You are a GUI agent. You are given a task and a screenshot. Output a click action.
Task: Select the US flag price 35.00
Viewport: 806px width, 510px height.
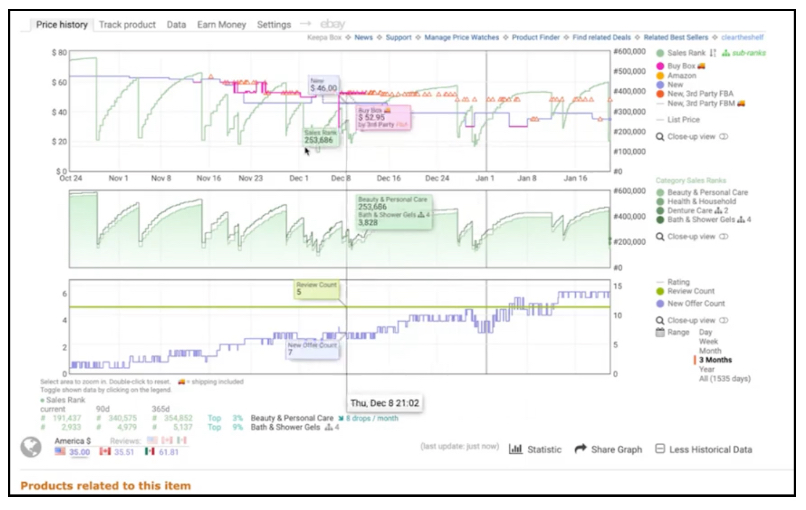pyautogui.click(x=72, y=452)
